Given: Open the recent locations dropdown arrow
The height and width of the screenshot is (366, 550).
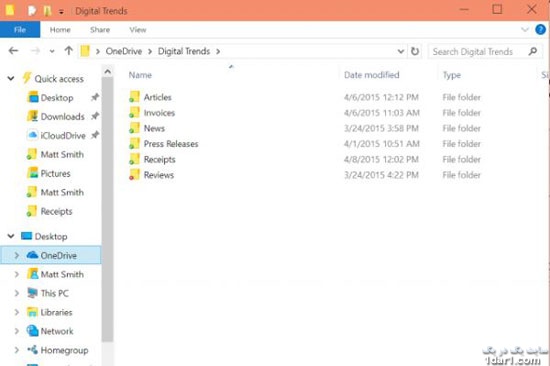Looking at the screenshot, I should (x=52, y=51).
